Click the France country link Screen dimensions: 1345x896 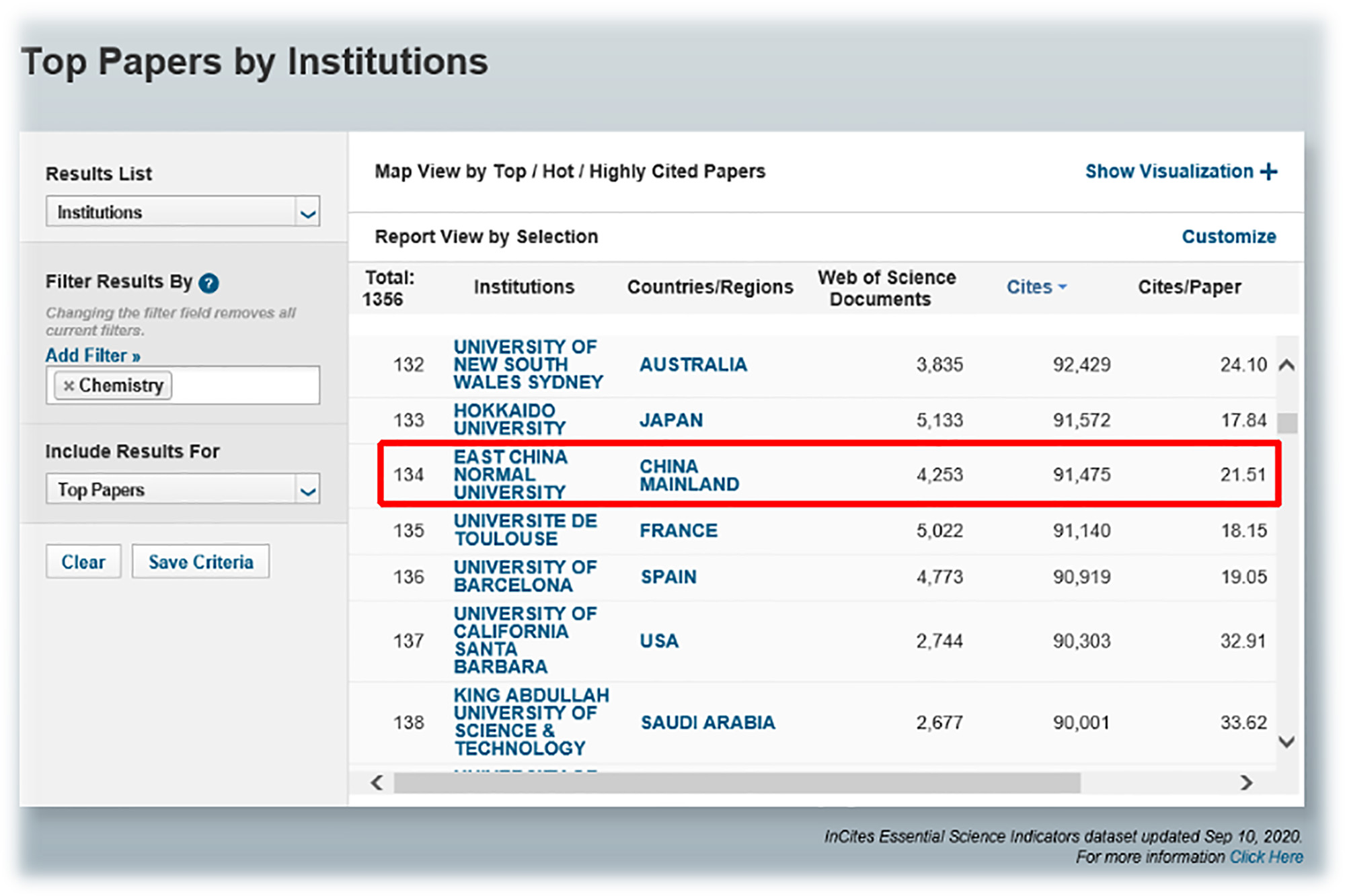tap(678, 531)
